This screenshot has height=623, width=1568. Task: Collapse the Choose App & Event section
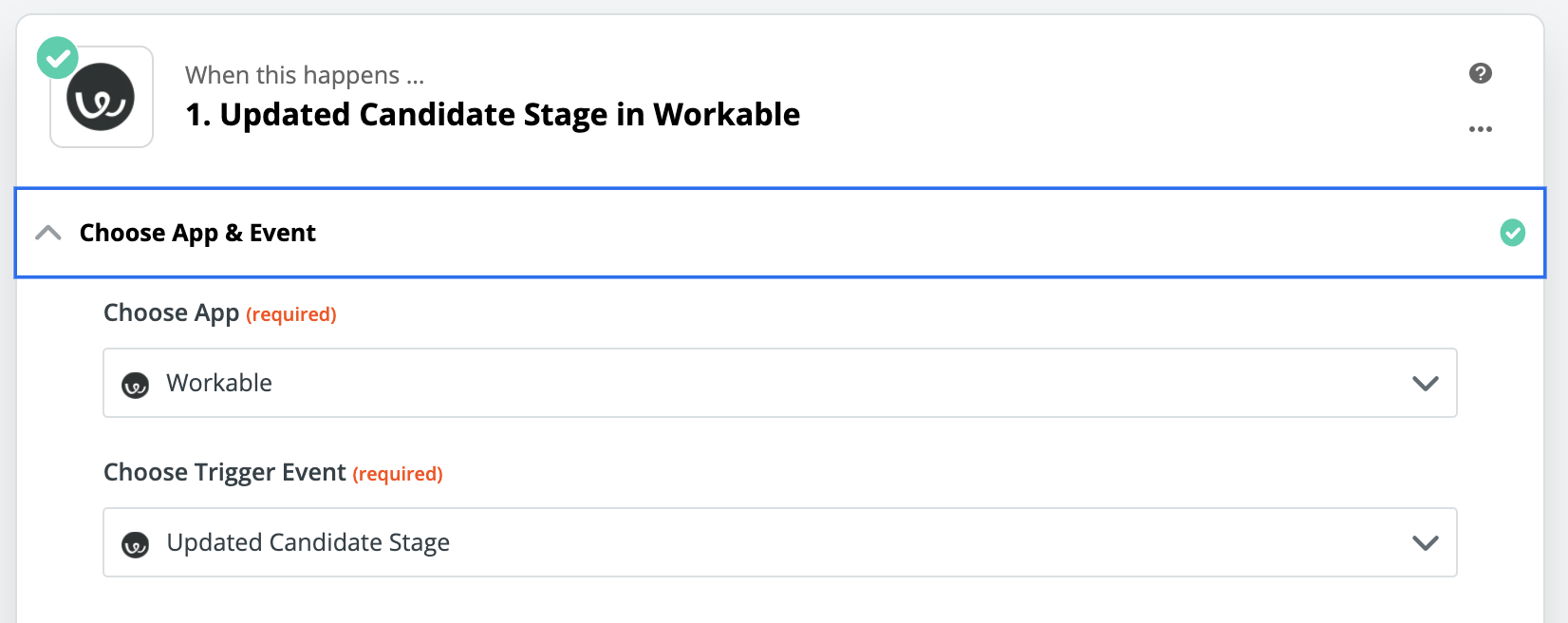click(x=48, y=233)
